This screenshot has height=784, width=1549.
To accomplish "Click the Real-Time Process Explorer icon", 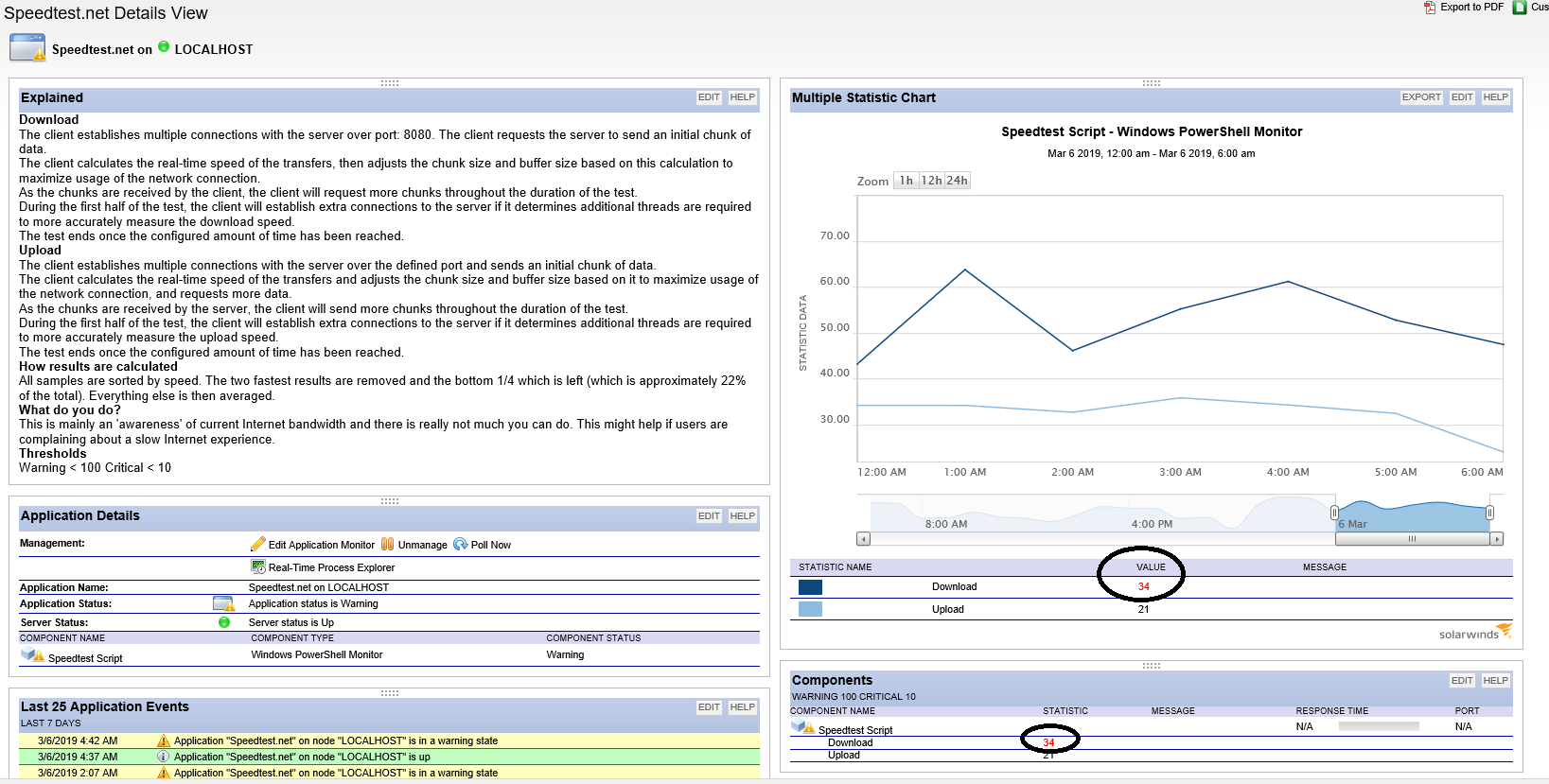I will (257, 566).
